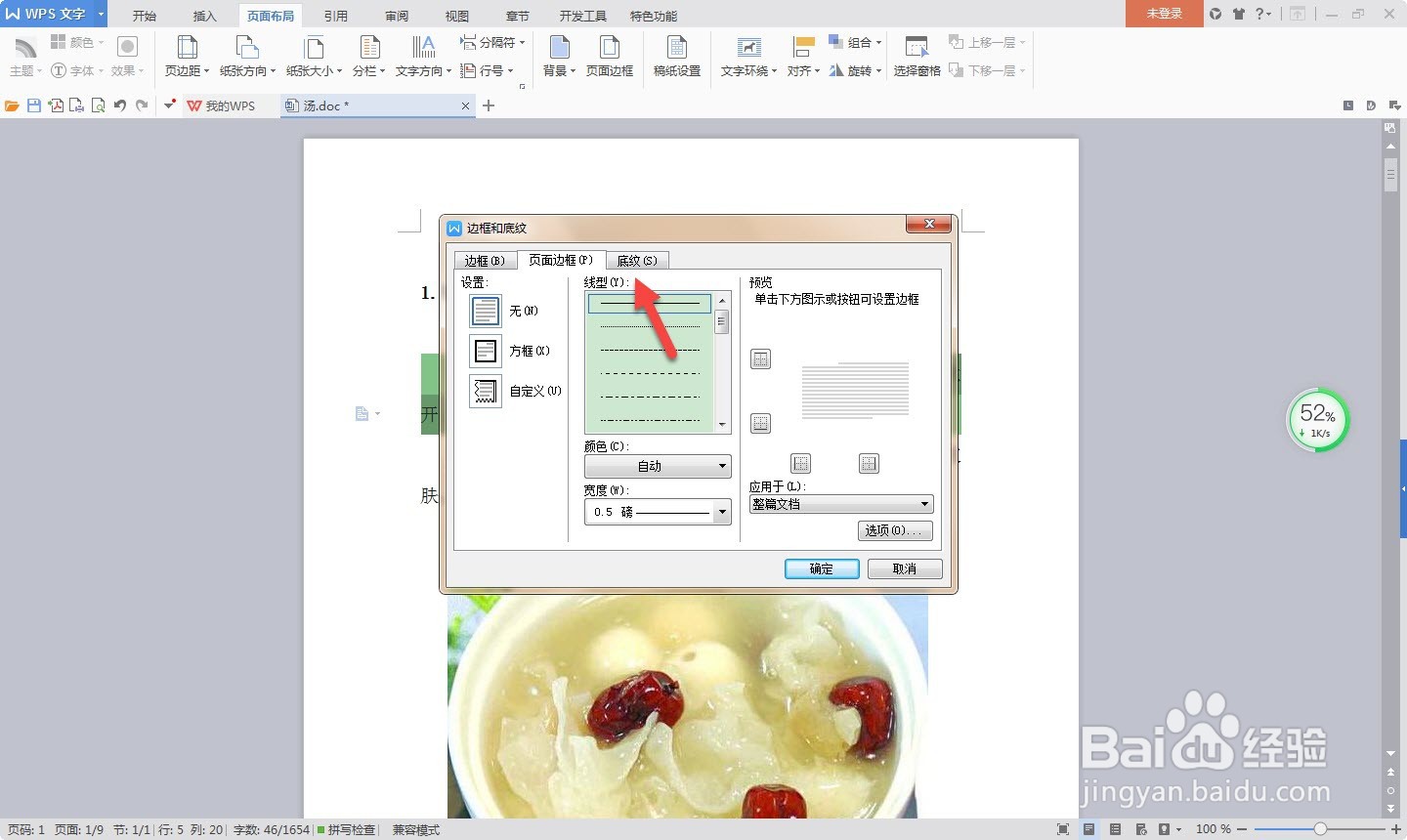Click top border toggle in preview area
The image size is (1407, 840).
(x=760, y=359)
